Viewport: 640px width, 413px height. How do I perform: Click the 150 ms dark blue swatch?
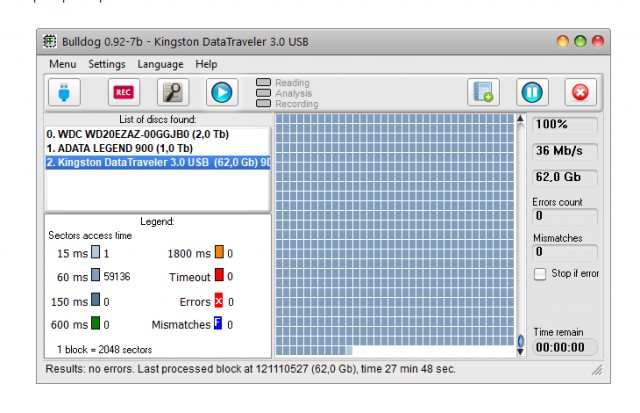pos(95,300)
